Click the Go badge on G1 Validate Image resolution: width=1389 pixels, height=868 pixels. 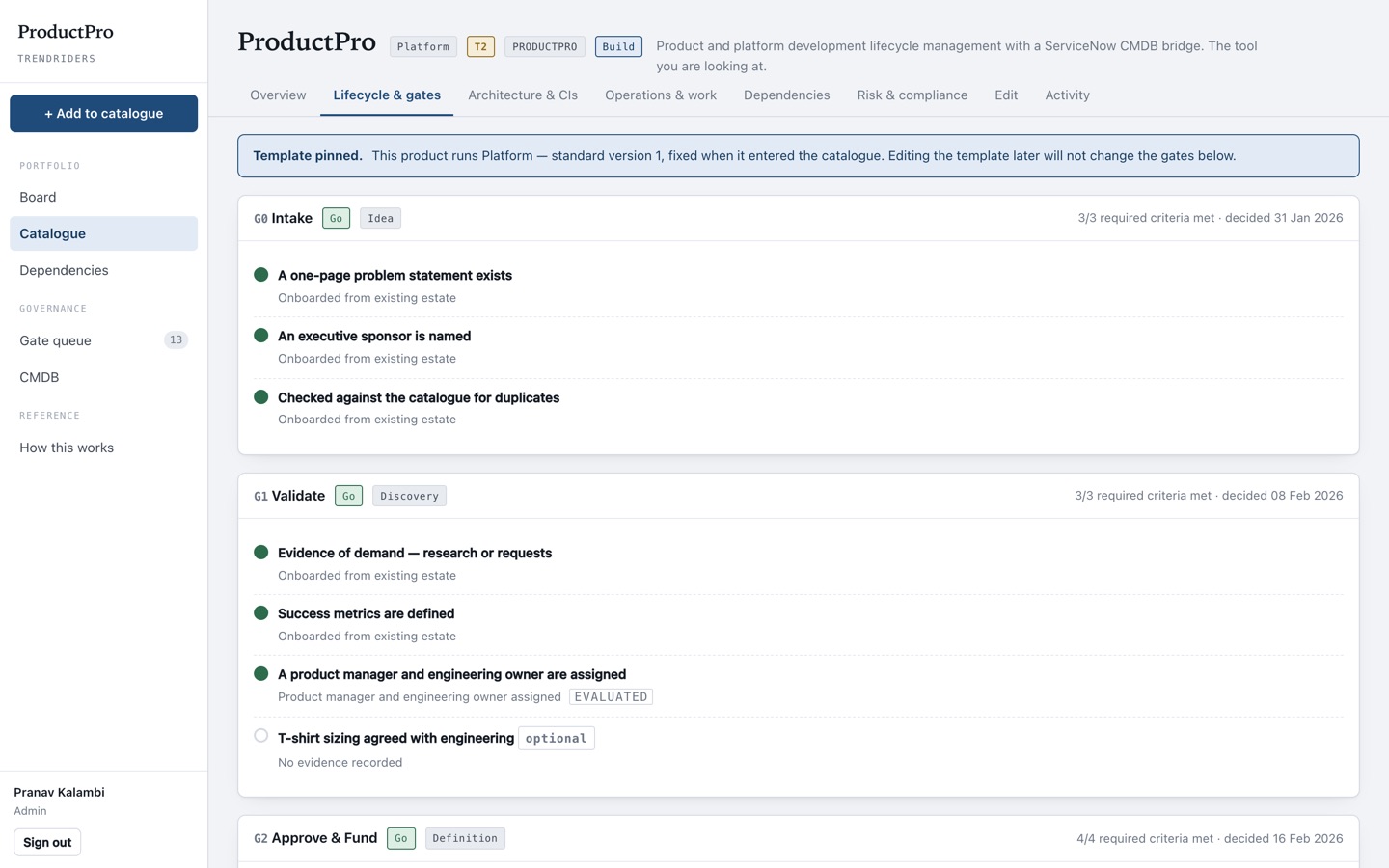pos(348,497)
